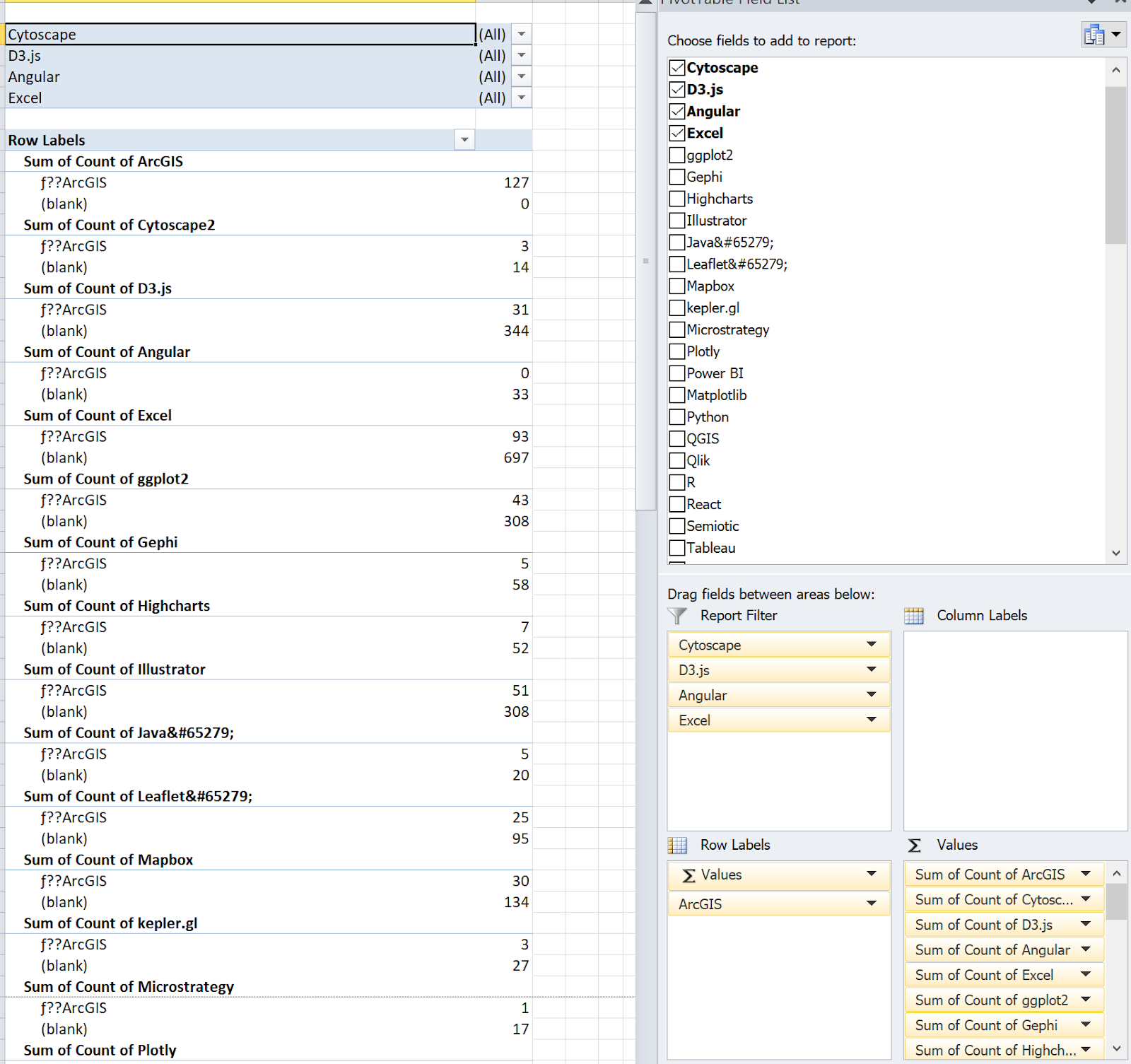
Task: Click the Values sigma icon
Action: pyautogui.click(x=914, y=845)
